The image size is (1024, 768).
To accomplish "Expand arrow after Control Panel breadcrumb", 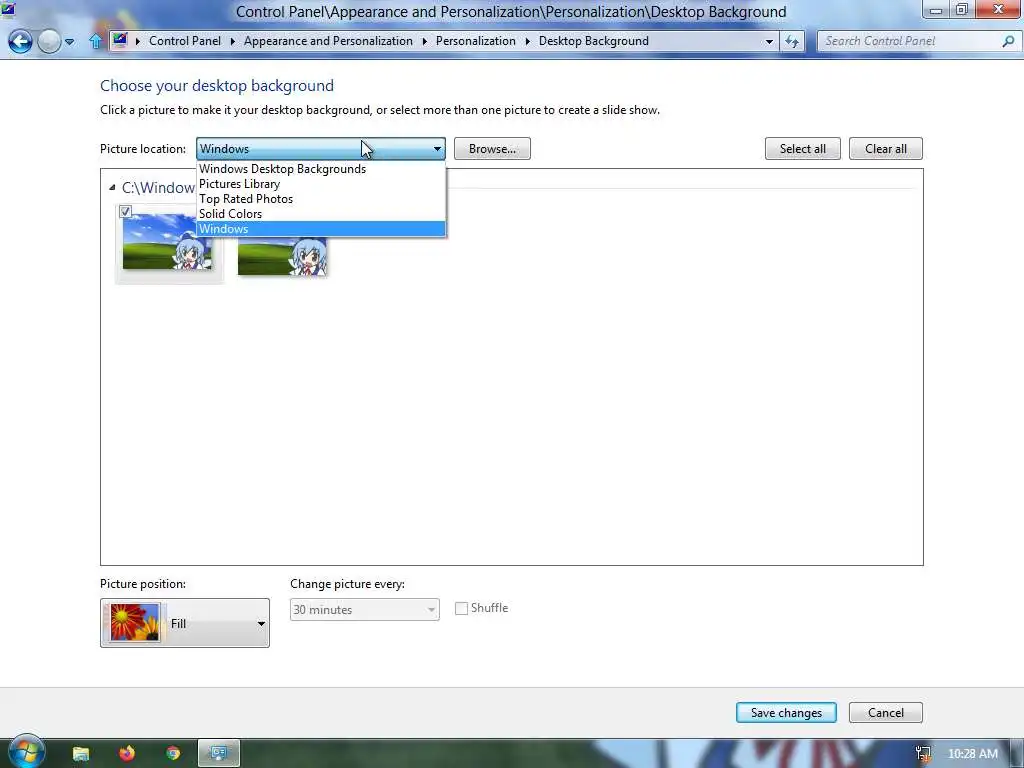I will [x=232, y=41].
